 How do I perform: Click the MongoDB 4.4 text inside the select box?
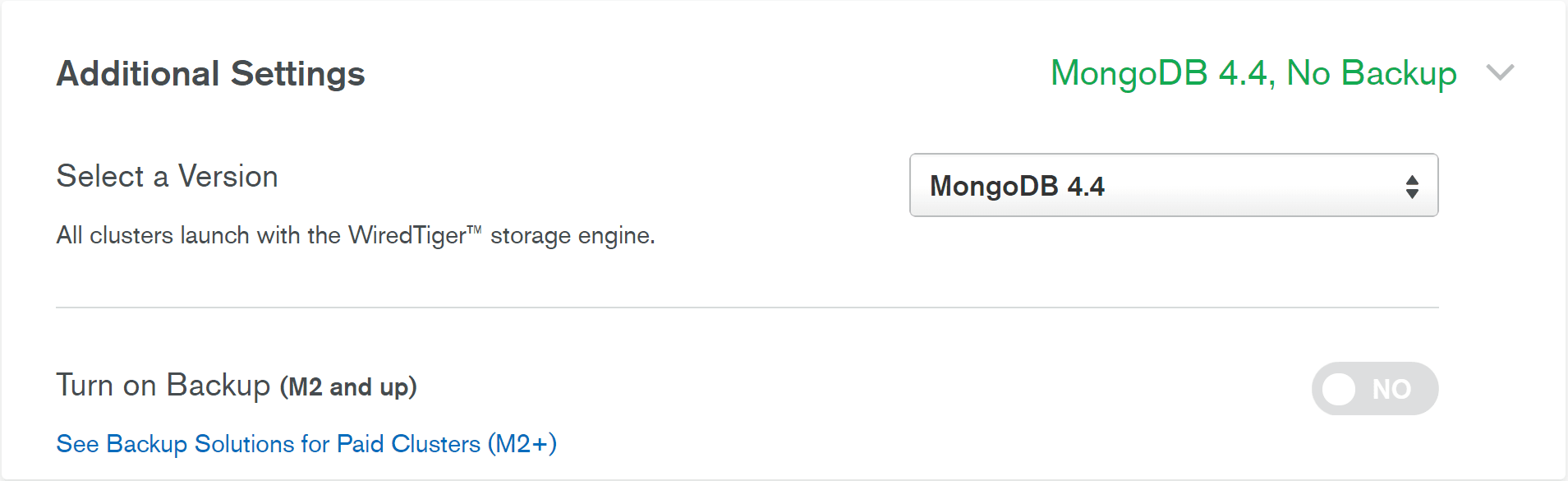[1017, 187]
